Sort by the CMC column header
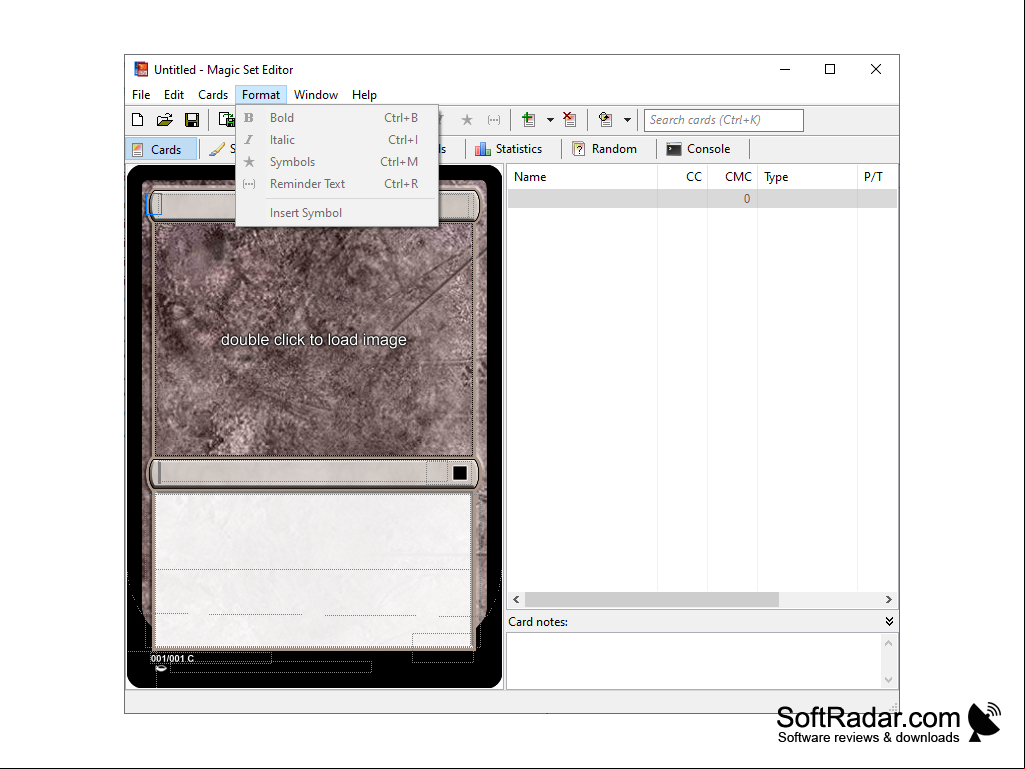Image resolution: width=1025 pixels, height=769 pixels. click(732, 177)
